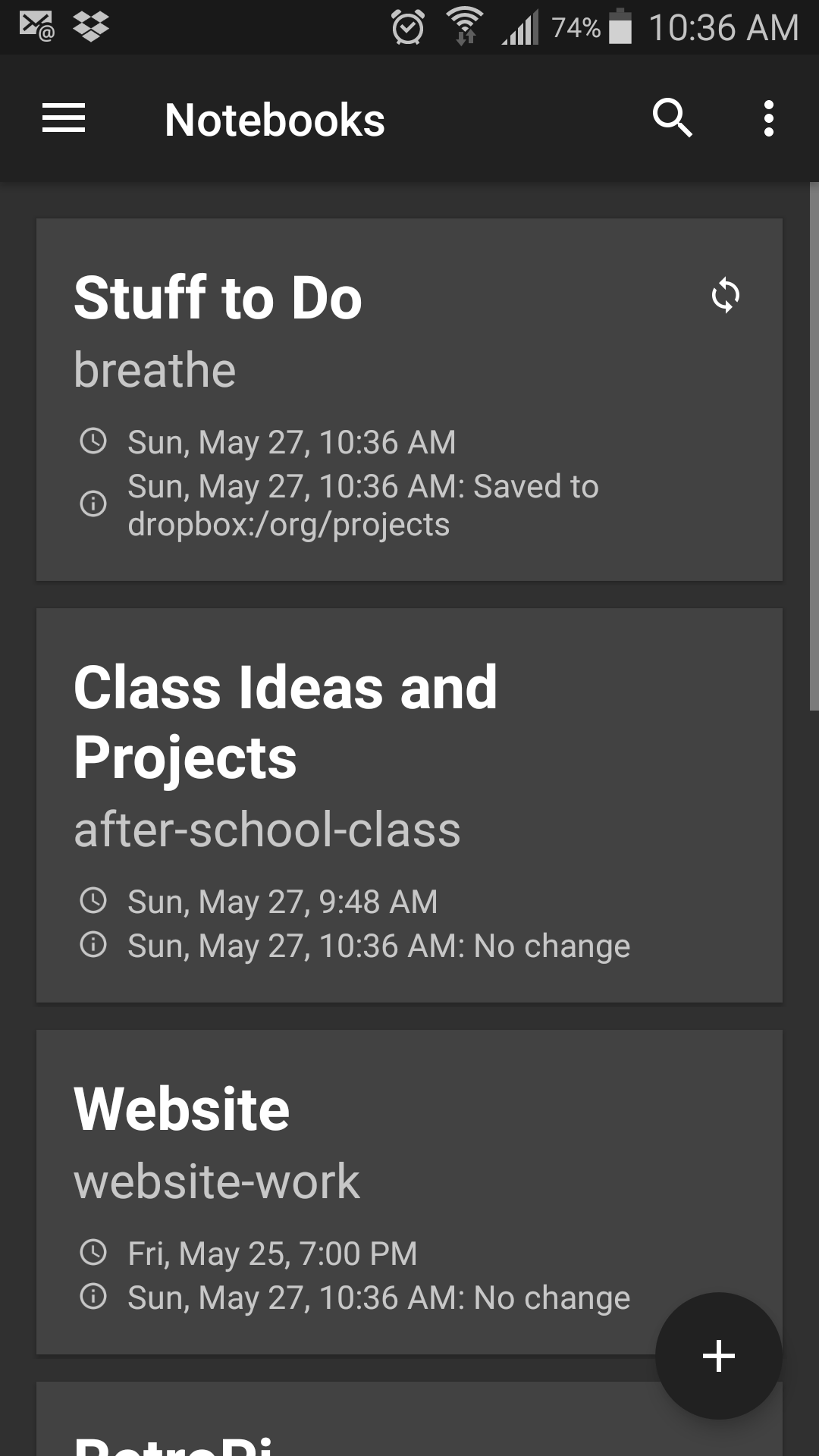This screenshot has width=819, height=1456.
Task: Tap the alarm icon in status bar
Action: tap(408, 28)
